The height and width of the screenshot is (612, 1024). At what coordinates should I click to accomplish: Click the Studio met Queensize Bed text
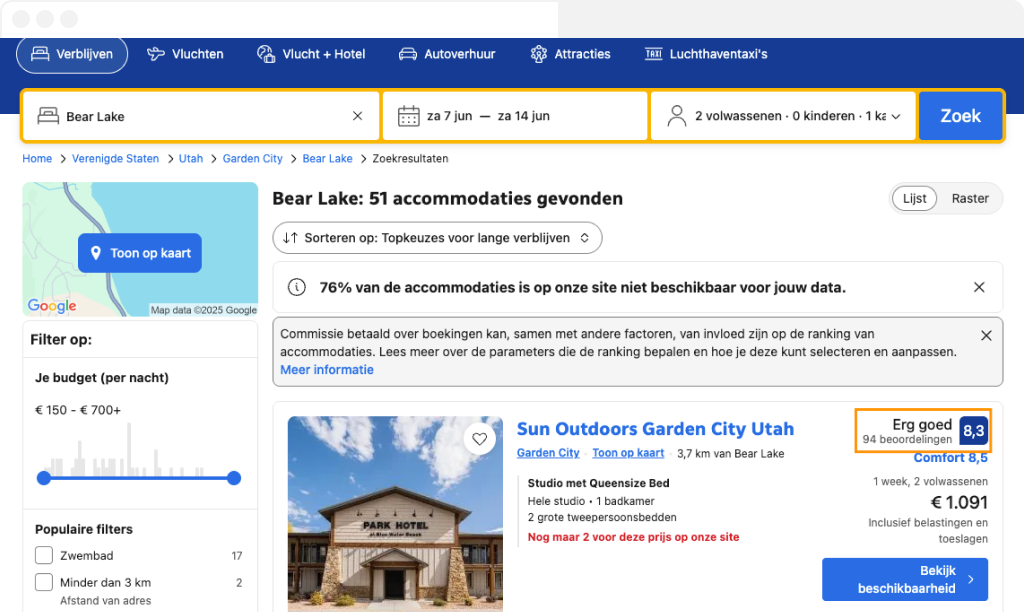(598, 483)
